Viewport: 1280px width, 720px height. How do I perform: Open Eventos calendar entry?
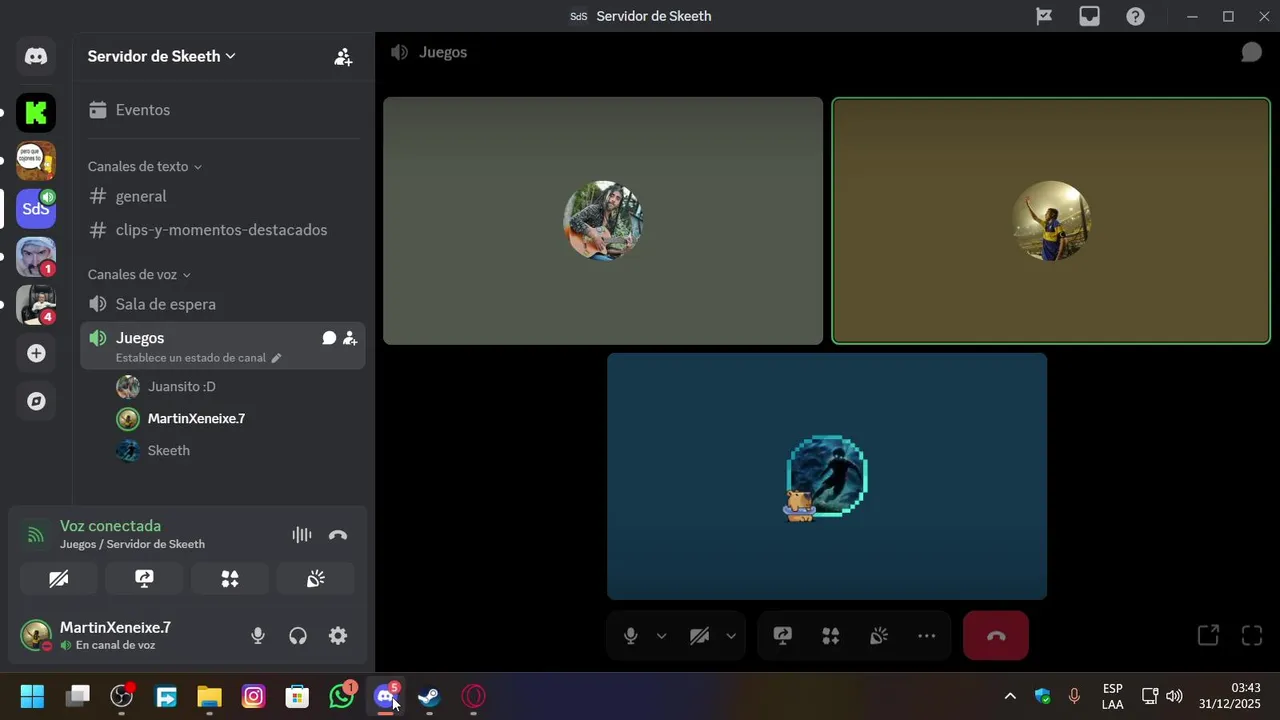[222, 110]
